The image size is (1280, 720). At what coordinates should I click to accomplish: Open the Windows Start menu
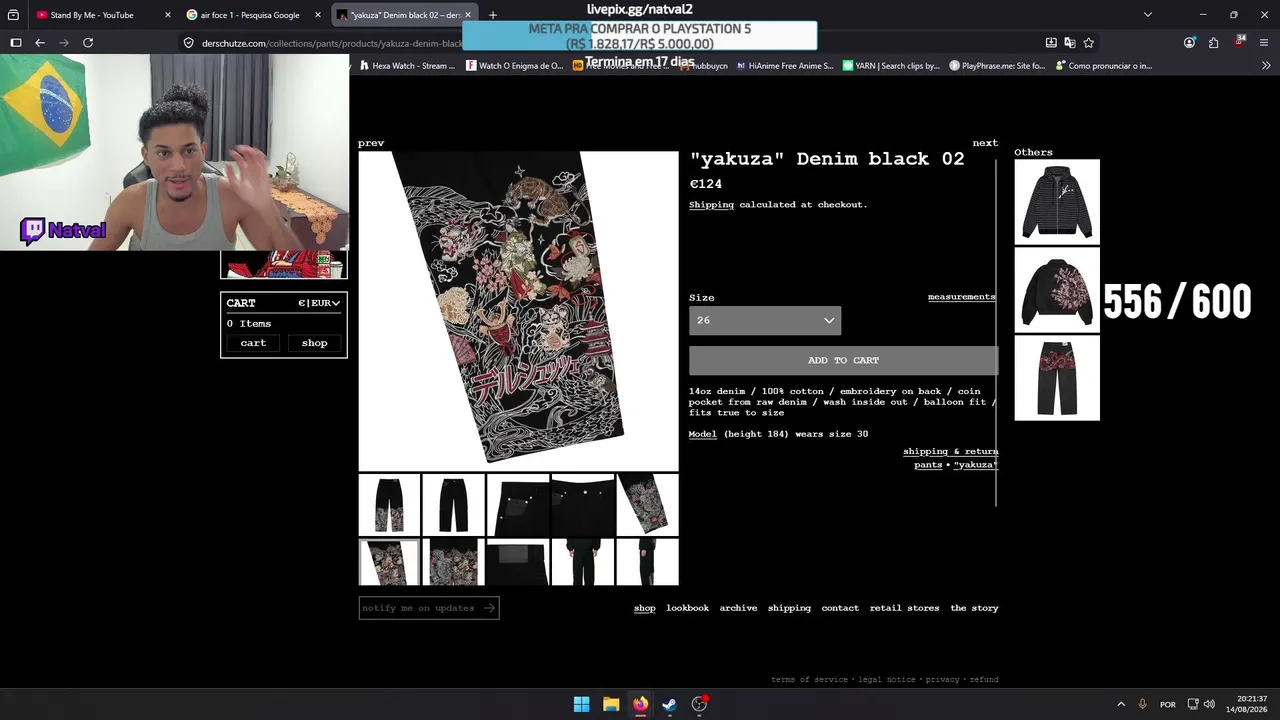[581, 704]
